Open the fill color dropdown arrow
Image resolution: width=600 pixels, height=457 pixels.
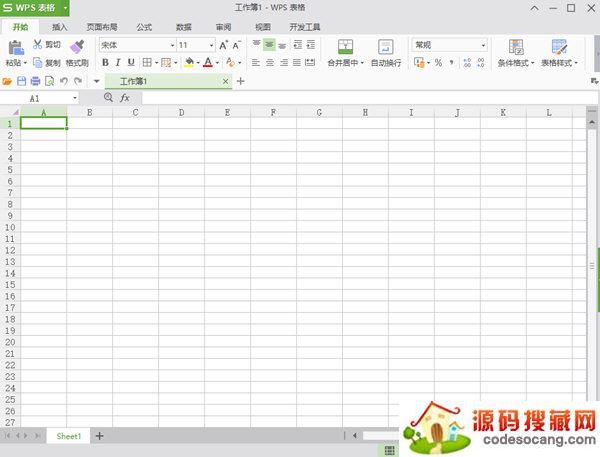198,62
